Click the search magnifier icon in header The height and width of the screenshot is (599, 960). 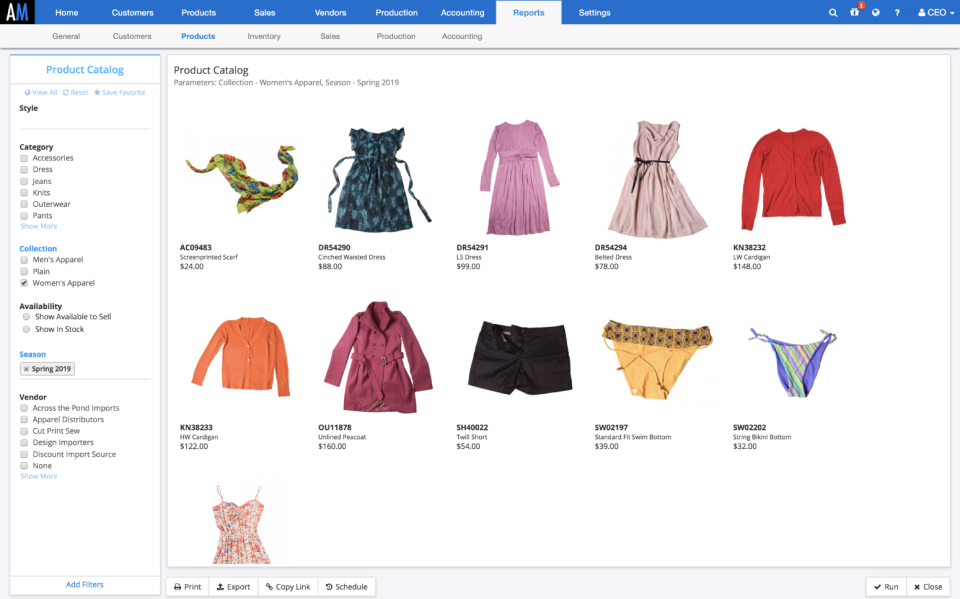coord(833,13)
